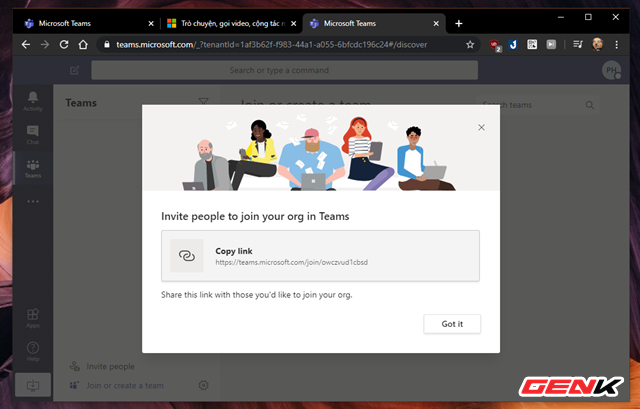Open Activity in the Teams sidebar
640x409 pixels.
[33, 101]
